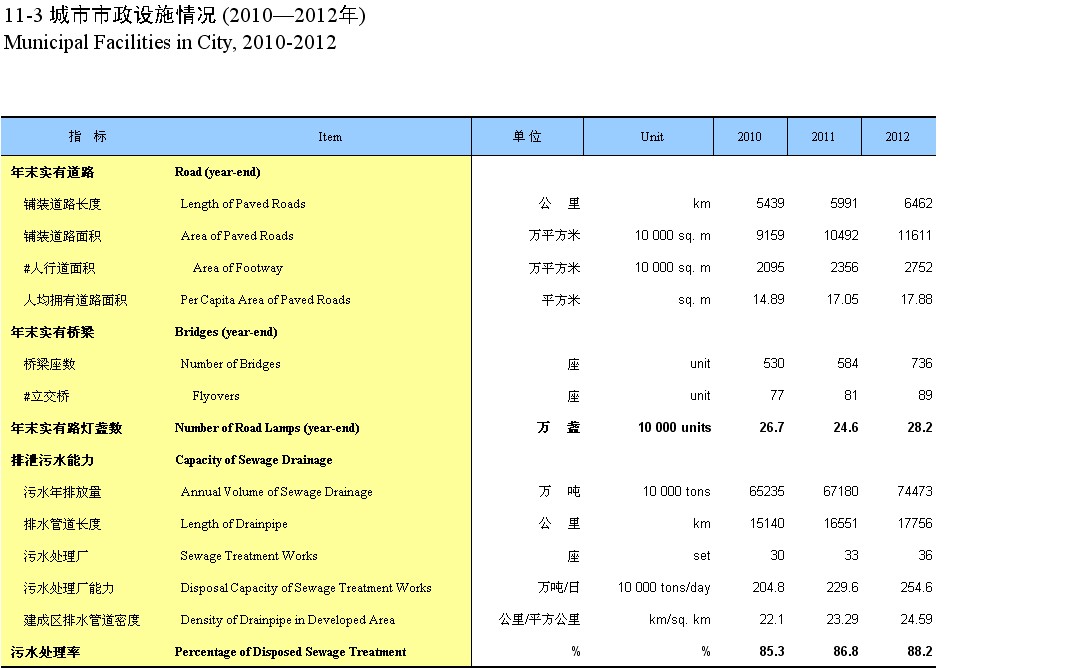Click the sewage volume value 65235
This screenshot has height=668, width=1080.
[767, 491]
